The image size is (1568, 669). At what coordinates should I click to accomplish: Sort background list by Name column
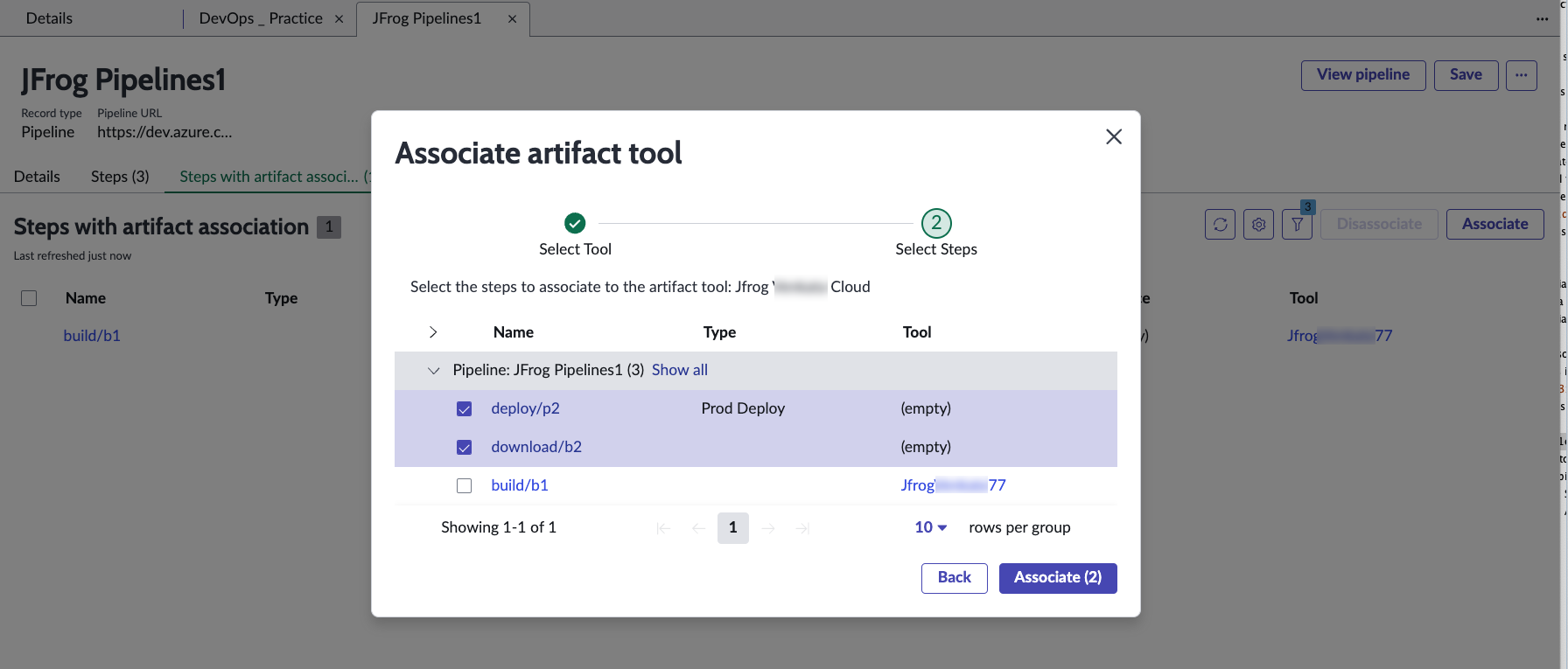pyautogui.click(x=86, y=298)
